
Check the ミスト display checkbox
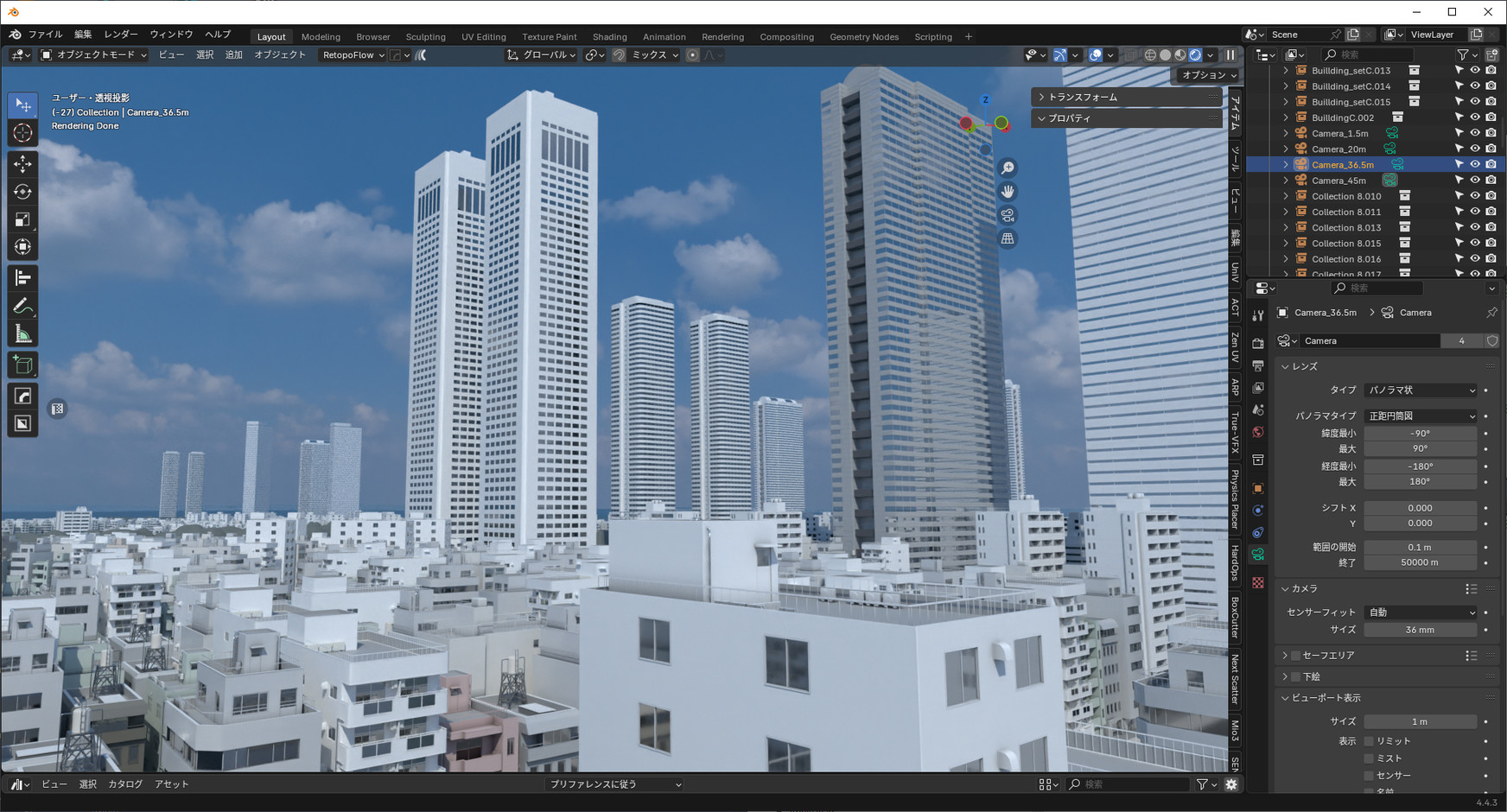tap(1369, 758)
